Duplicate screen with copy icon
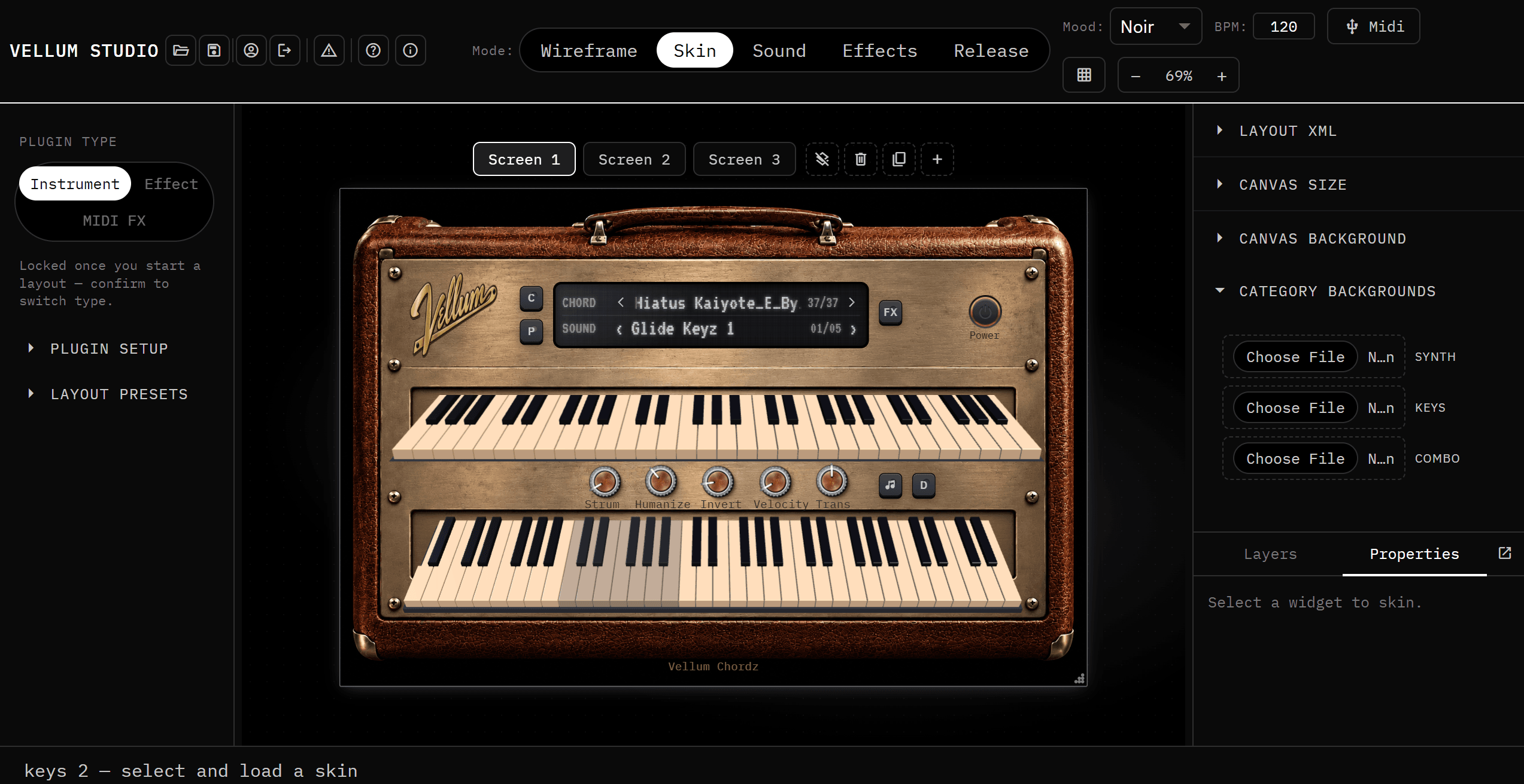1524x784 pixels. (x=899, y=159)
